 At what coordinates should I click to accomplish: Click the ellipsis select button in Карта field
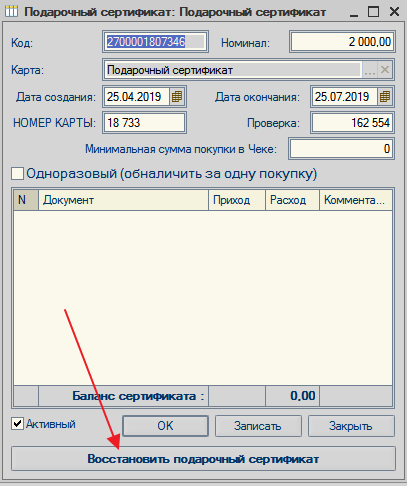(x=370, y=70)
